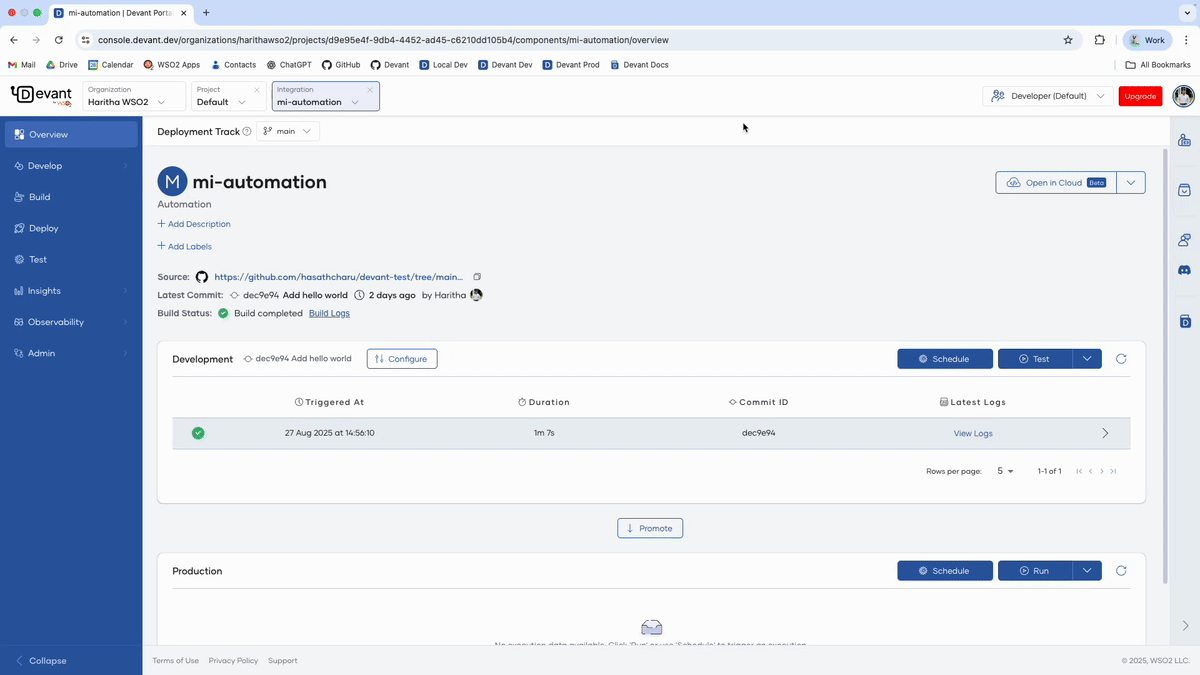This screenshot has width=1200, height=675.
Task: Click Add Description link
Action: (x=194, y=224)
